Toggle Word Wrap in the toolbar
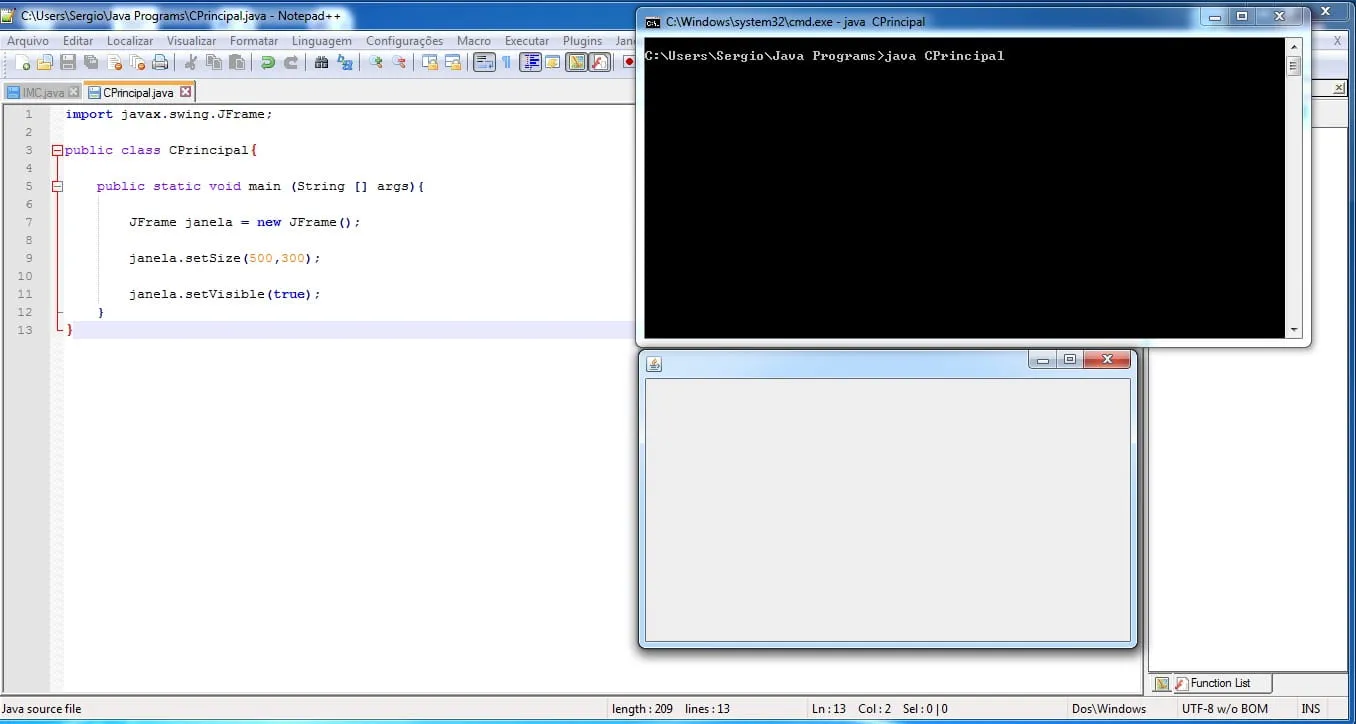 tap(484, 62)
